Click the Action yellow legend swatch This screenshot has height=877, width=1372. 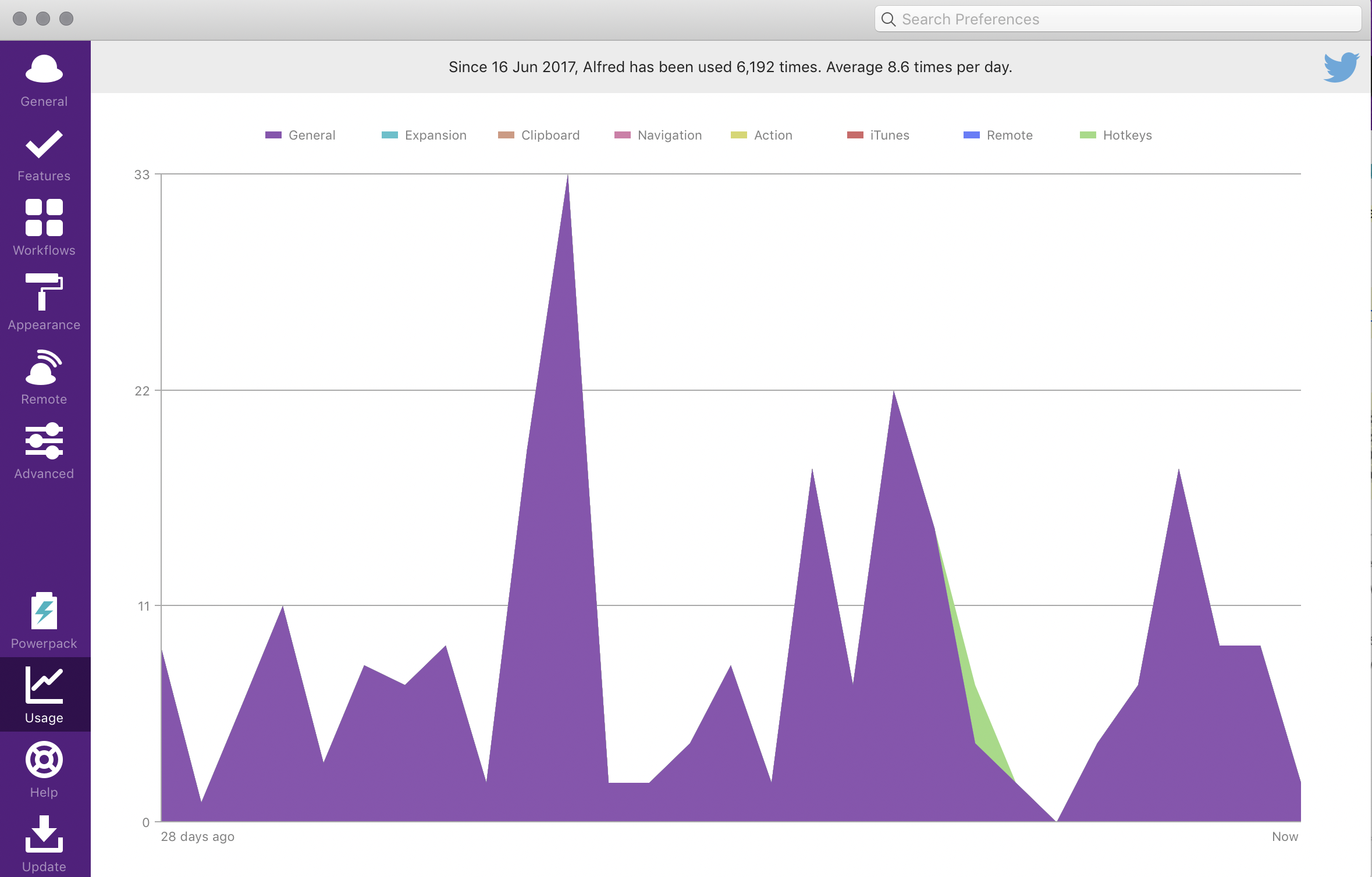click(739, 135)
